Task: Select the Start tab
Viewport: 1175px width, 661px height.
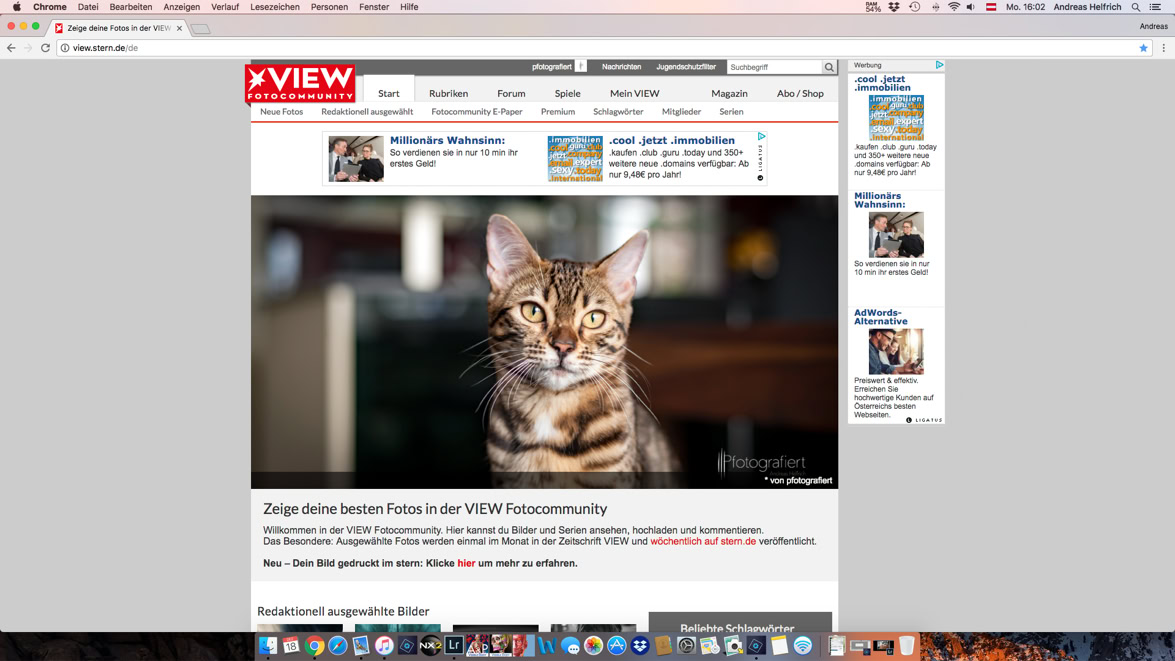Action: [x=388, y=93]
